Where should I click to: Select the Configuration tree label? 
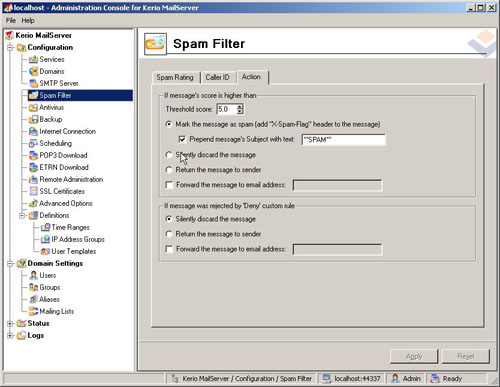50,47
